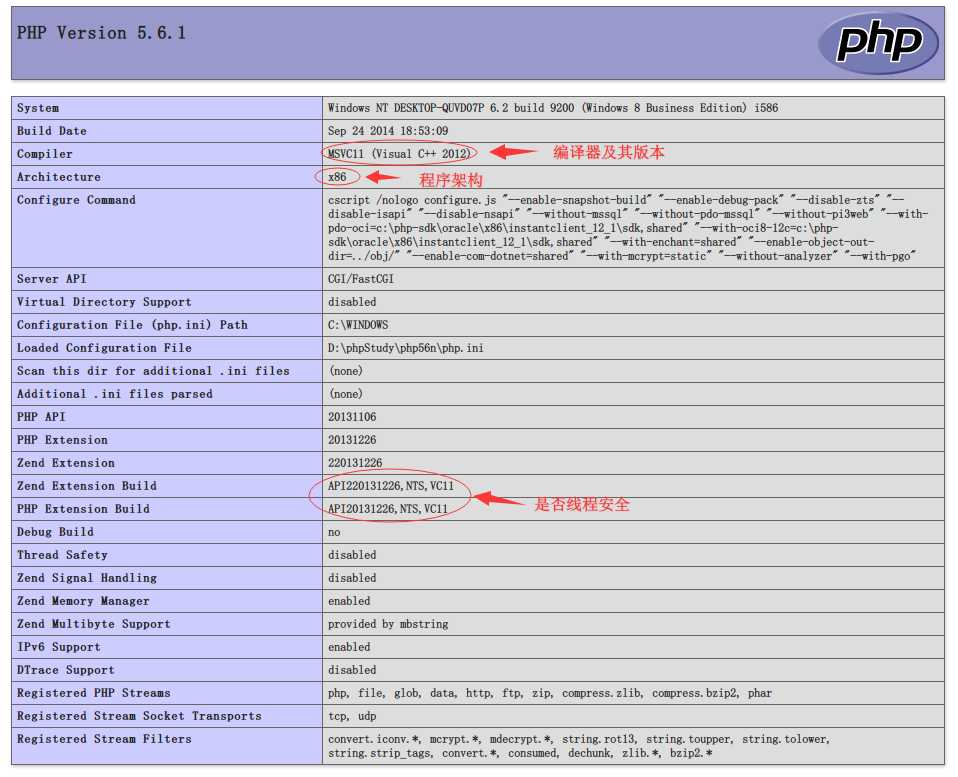Select enabled value for Zend Memory Manager

[x=349, y=601]
